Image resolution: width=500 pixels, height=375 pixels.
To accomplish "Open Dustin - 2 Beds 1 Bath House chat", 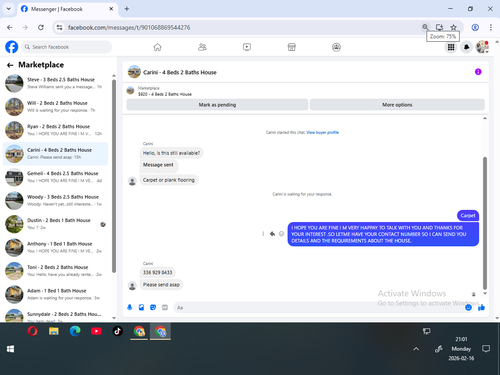I will click(x=55, y=224).
